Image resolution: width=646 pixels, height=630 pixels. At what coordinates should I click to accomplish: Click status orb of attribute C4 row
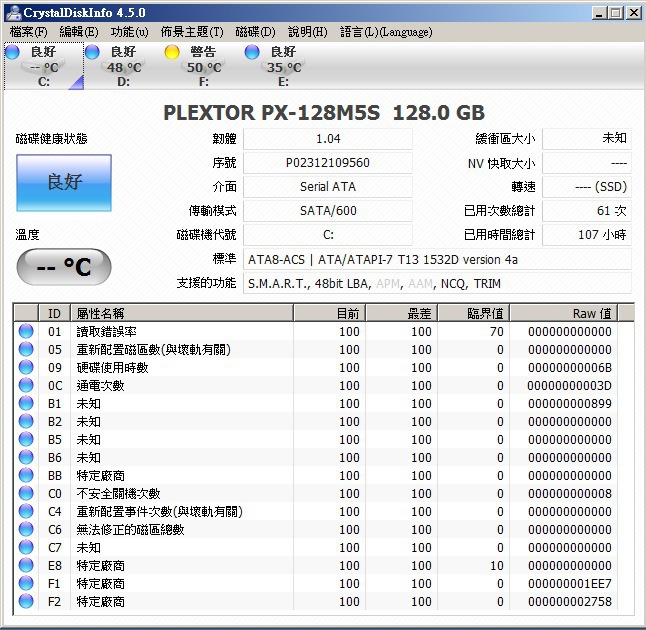(26, 511)
